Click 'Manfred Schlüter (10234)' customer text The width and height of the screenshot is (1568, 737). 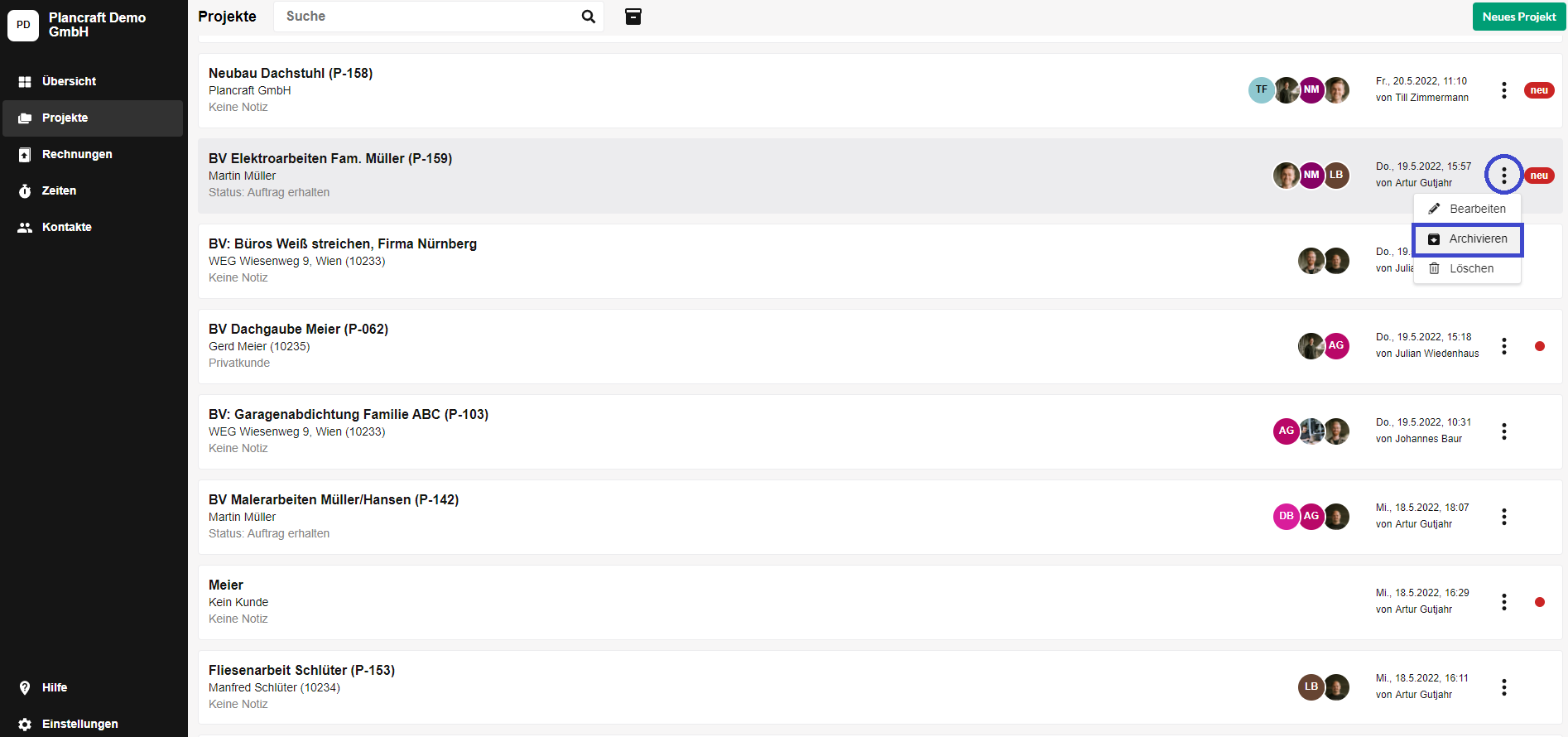(274, 687)
